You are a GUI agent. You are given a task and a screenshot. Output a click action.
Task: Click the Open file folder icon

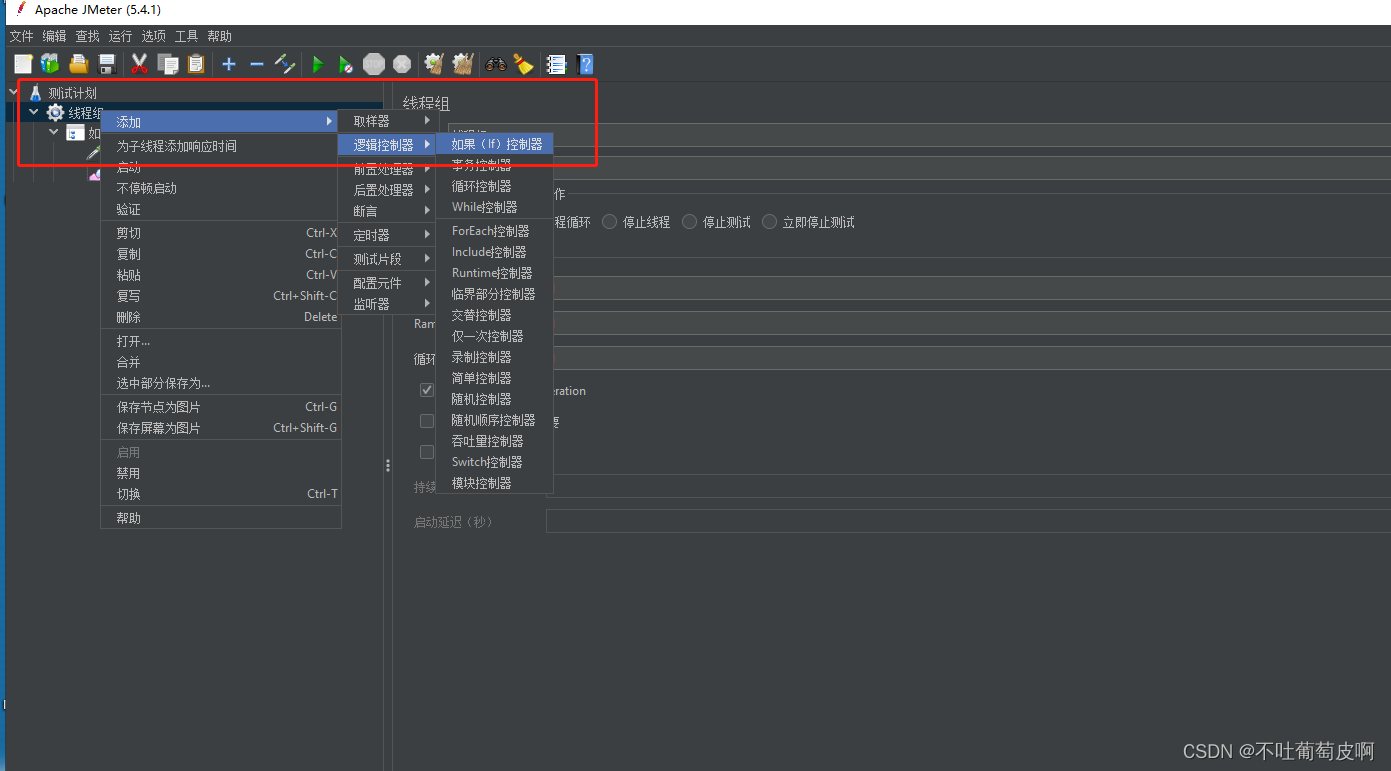79,64
